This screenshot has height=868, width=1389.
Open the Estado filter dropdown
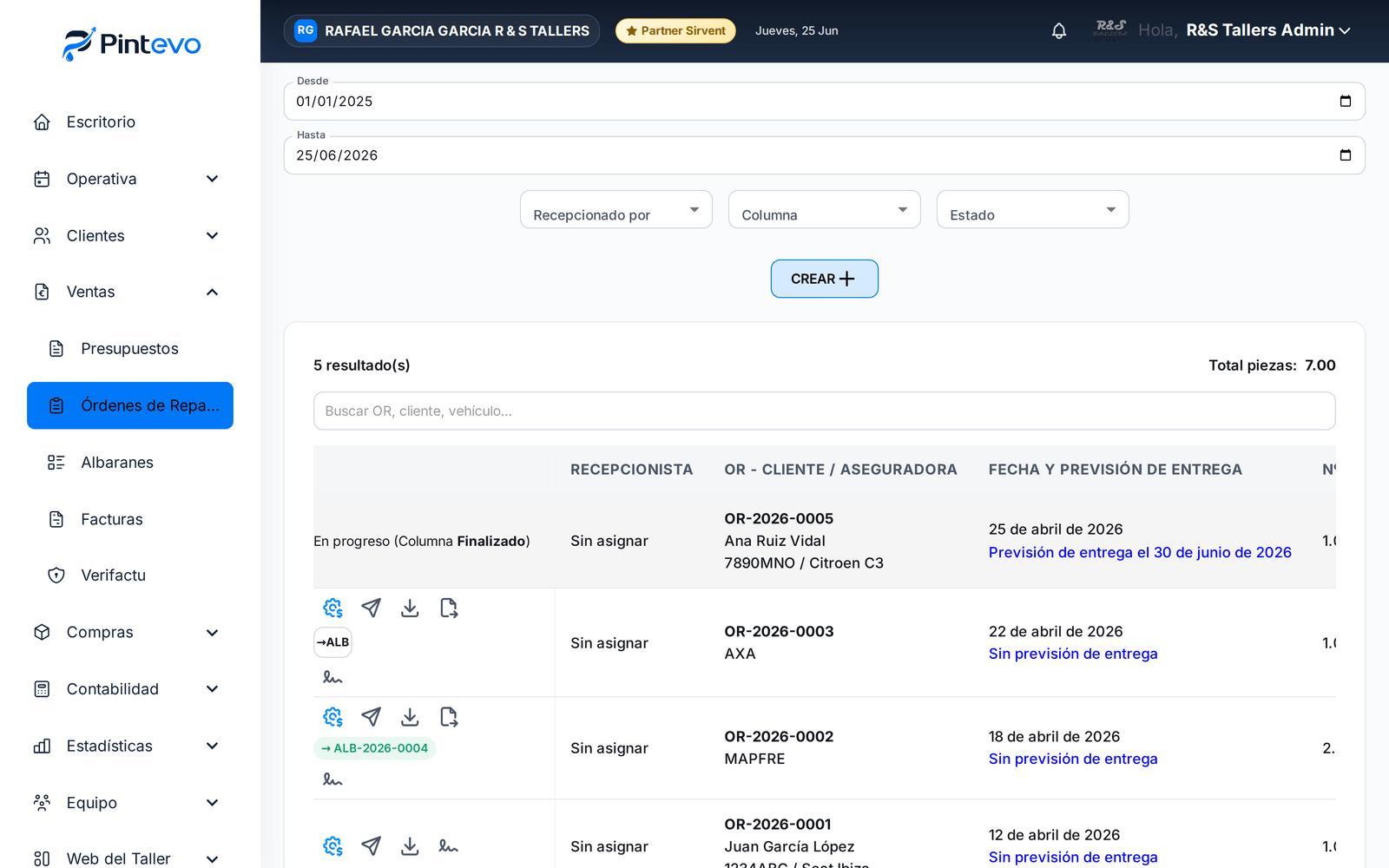[x=1033, y=210]
